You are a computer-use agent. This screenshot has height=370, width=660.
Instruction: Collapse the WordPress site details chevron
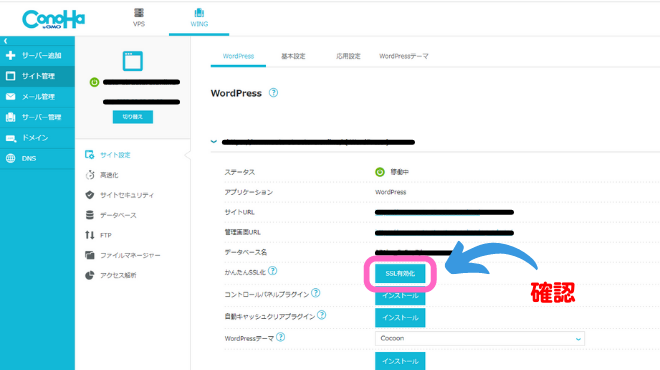pyautogui.click(x=214, y=142)
